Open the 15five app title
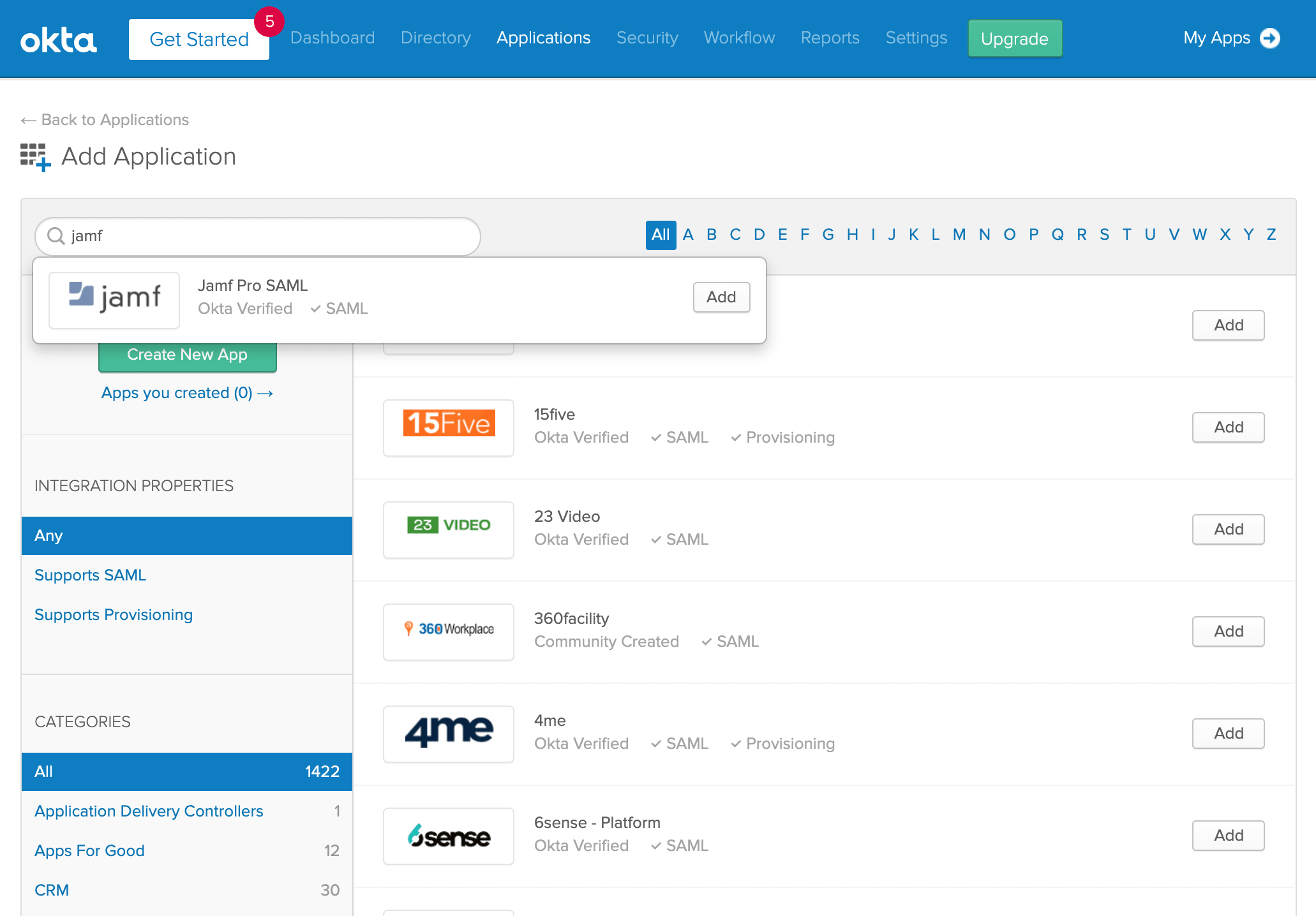Image resolution: width=1316 pixels, height=916 pixels. [x=555, y=415]
